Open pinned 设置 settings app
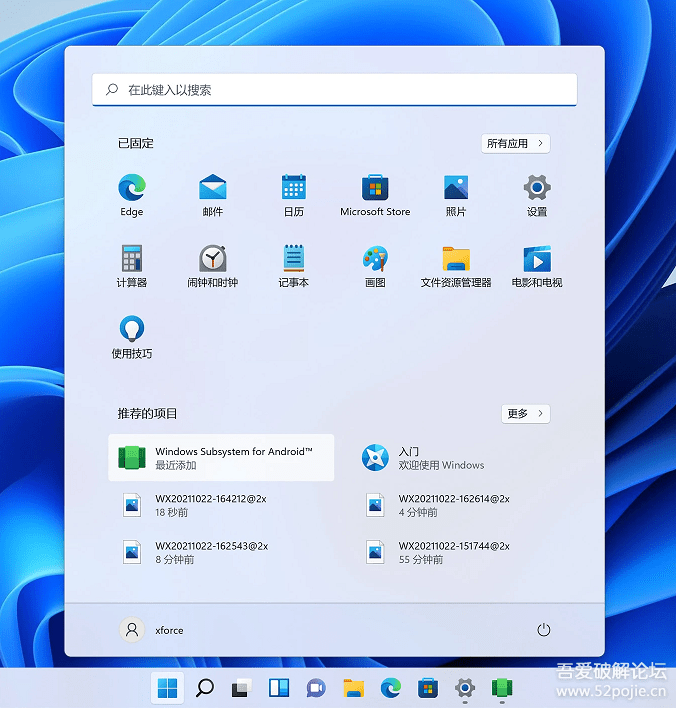Screen dimensions: 676x708 [x=537, y=195]
